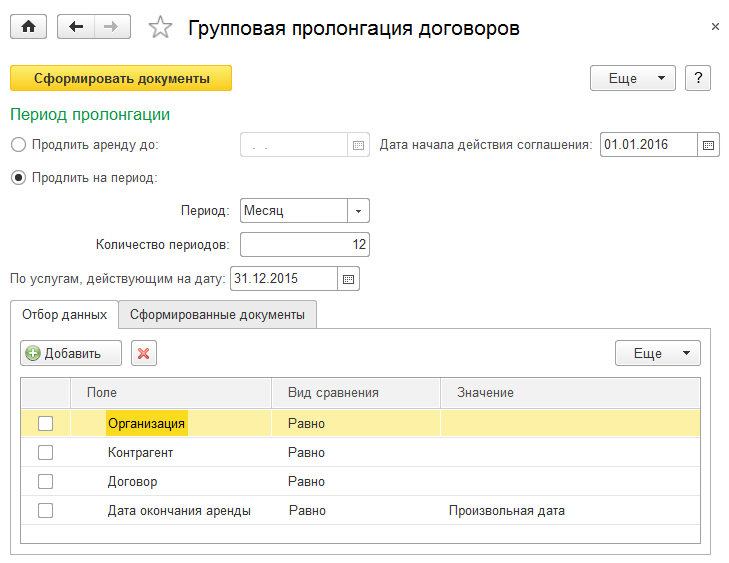Open help with the question mark button
This screenshot has width=729, height=563.
698,78
